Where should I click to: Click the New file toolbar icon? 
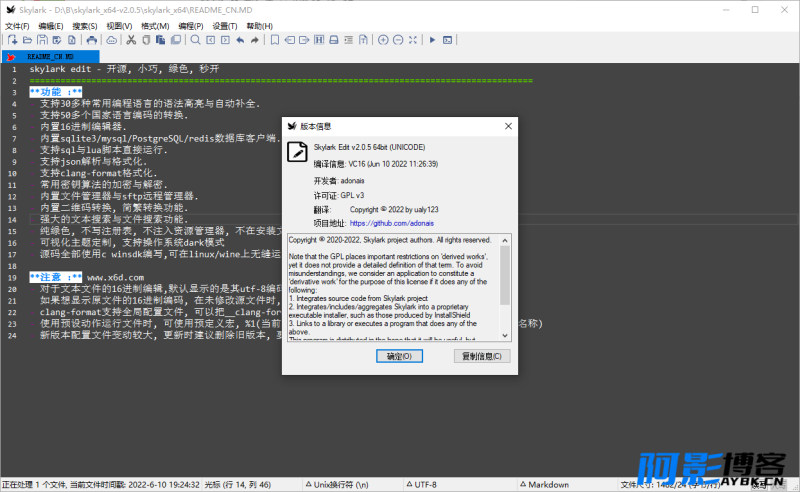(13, 40)
